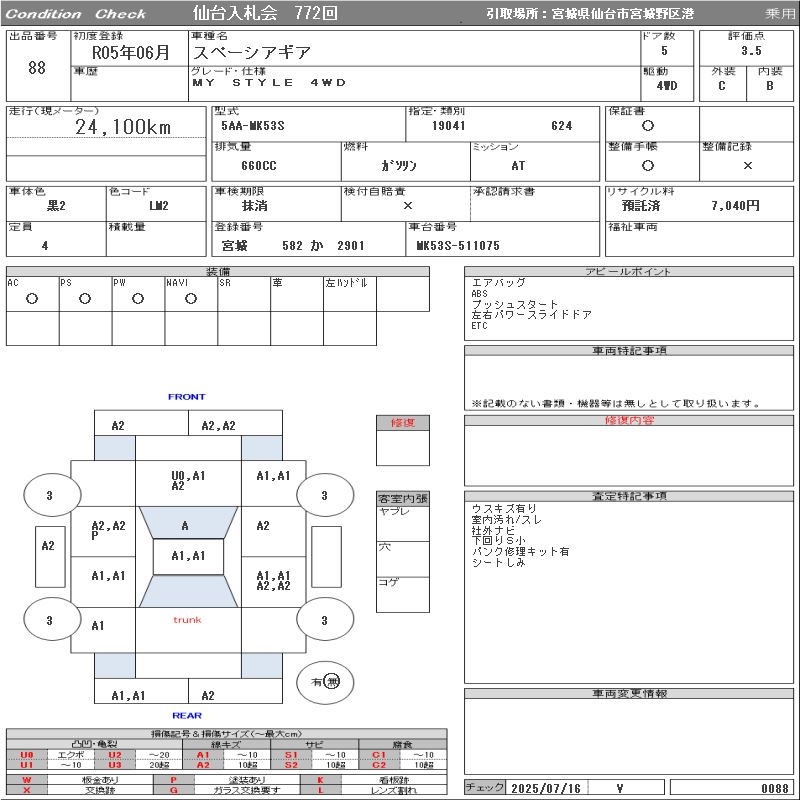Click the door panel marked A2,A2 P
800x800 pixels.
point(107,529)
